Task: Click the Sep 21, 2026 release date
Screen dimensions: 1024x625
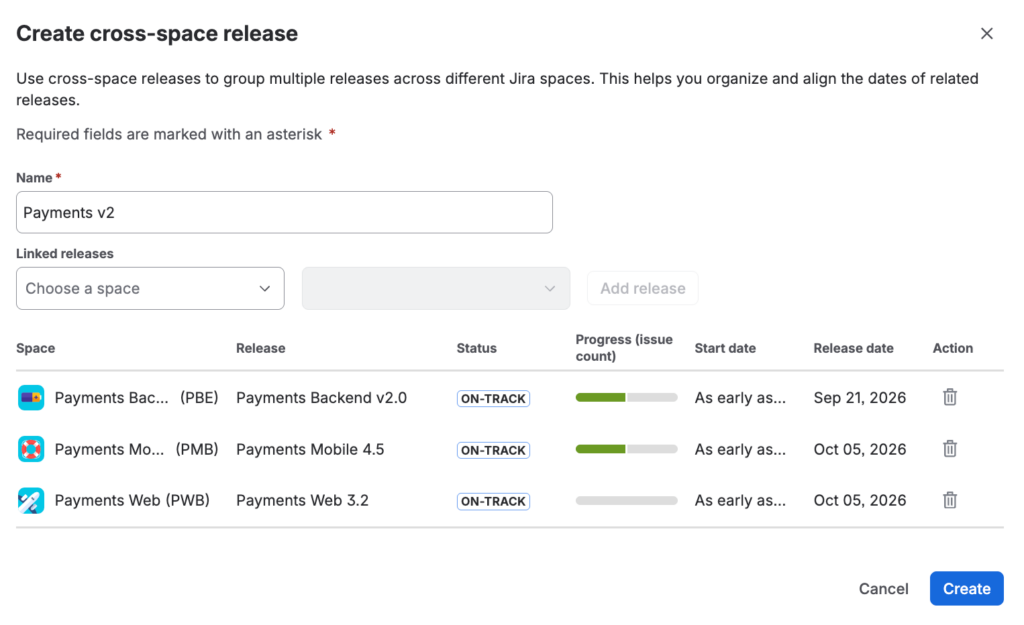Action: [x=859, y=397]
